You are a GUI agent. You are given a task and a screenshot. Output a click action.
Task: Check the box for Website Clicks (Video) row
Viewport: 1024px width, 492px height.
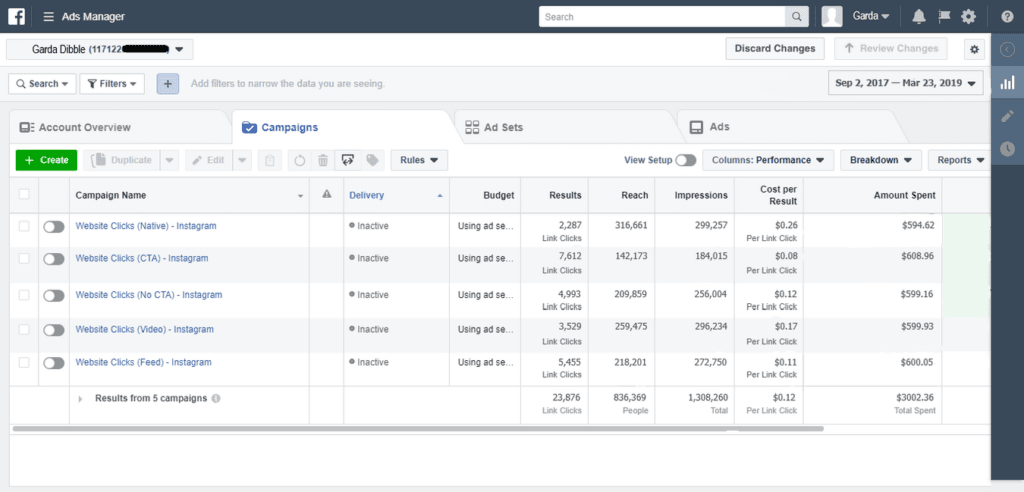[x=24, y=329]
